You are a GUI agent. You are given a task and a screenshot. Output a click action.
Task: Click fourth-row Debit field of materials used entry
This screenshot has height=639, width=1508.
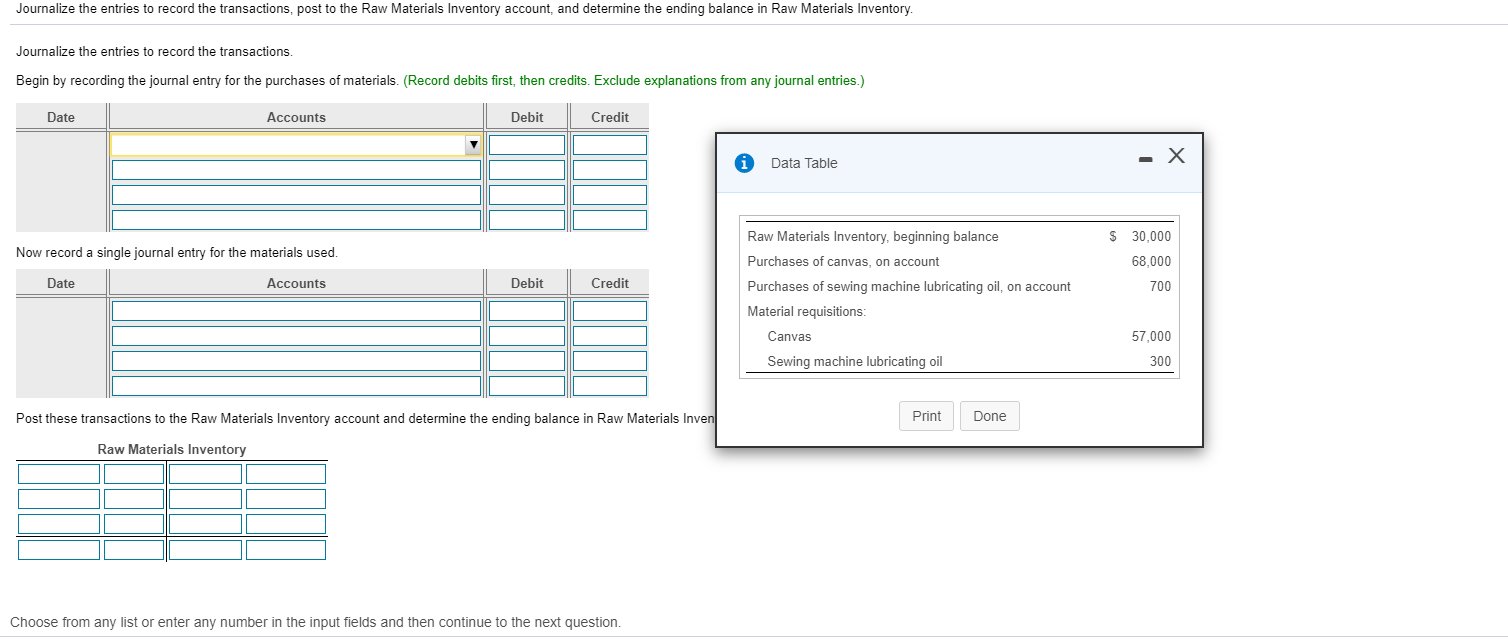pyautogui.click(x=527, y=386)
